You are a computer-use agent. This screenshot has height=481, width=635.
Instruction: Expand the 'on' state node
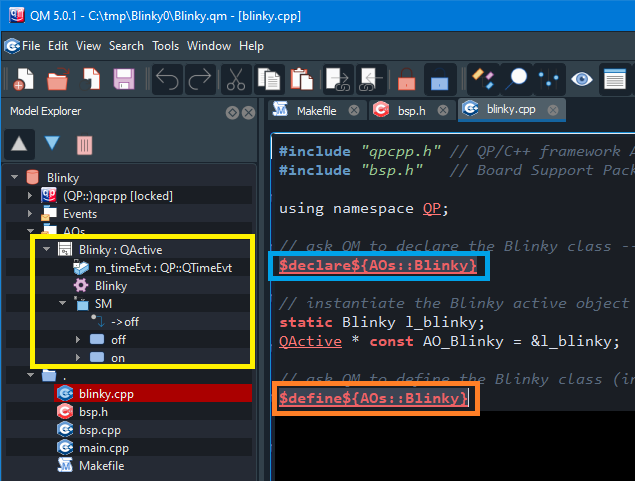pos(79,357)
